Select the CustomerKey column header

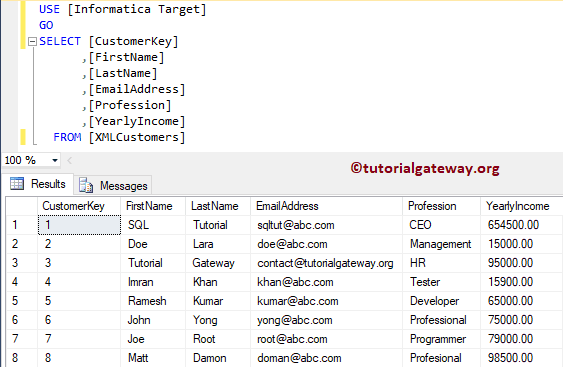(79, 206)
